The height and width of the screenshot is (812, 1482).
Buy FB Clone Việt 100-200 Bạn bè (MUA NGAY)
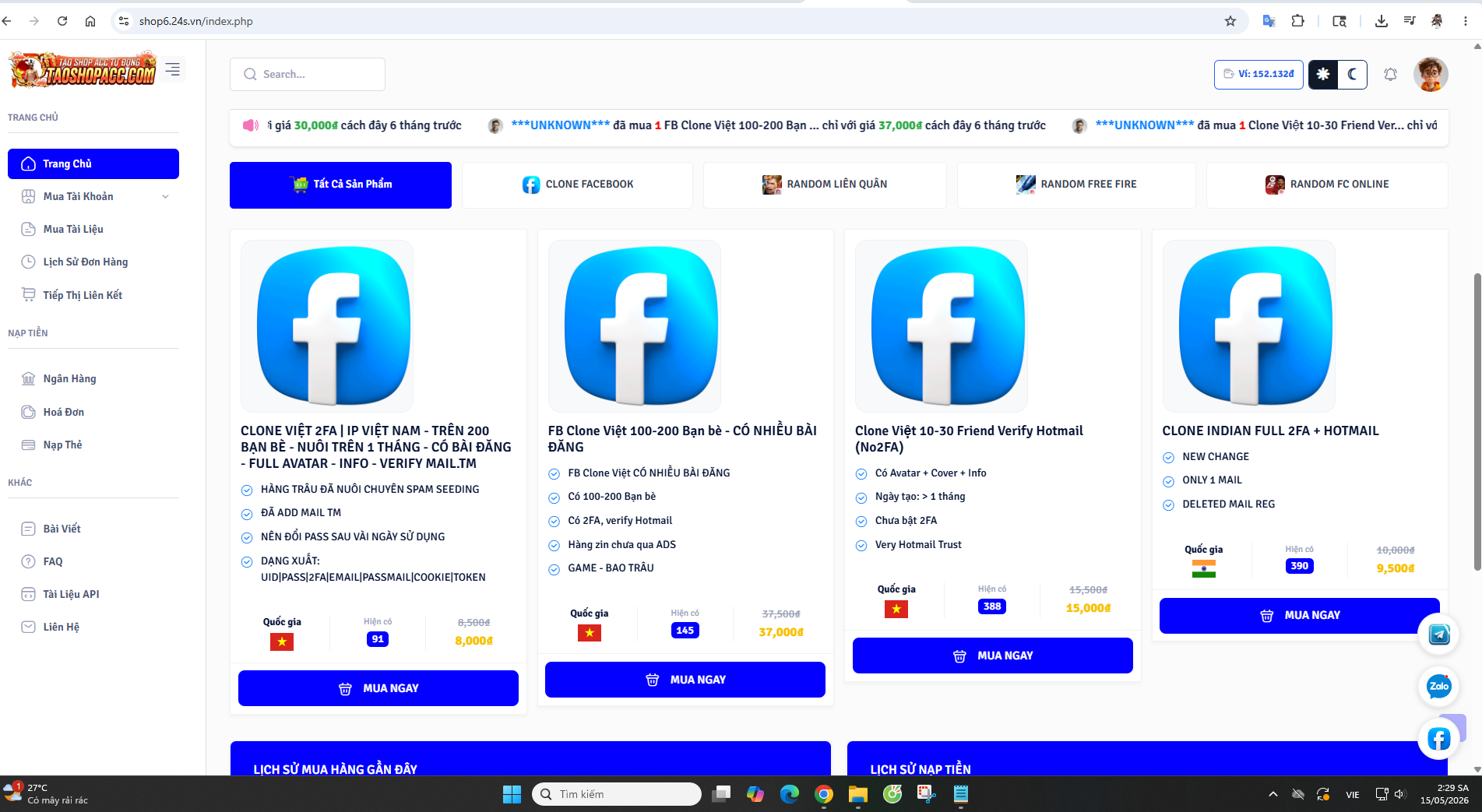[x=685, y=680]
